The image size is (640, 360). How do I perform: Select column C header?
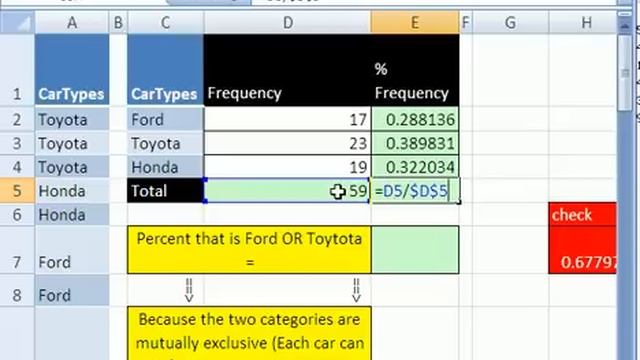(165, 23)
